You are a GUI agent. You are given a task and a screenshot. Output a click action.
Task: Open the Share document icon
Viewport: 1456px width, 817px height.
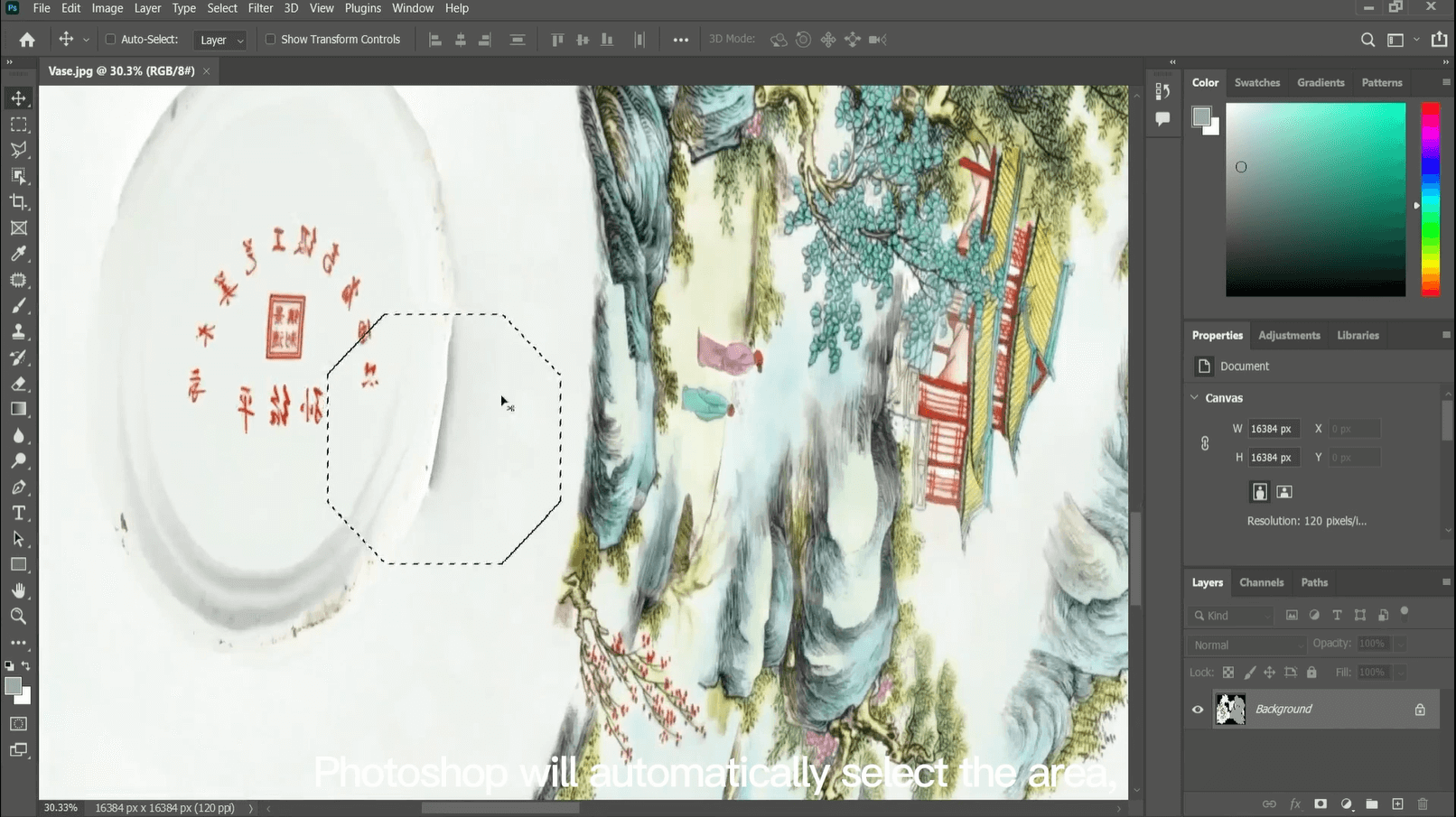point(1439,39)
